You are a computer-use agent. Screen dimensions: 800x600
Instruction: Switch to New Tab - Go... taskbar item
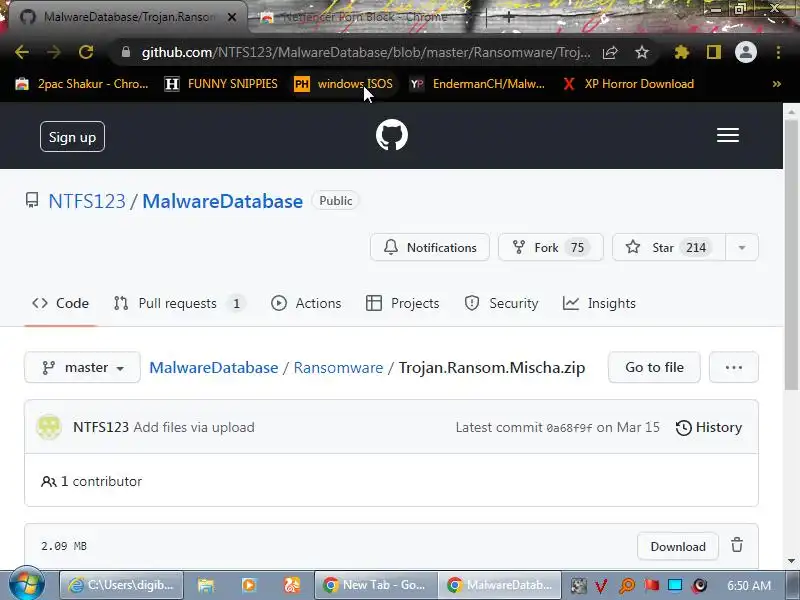[376, 585]
